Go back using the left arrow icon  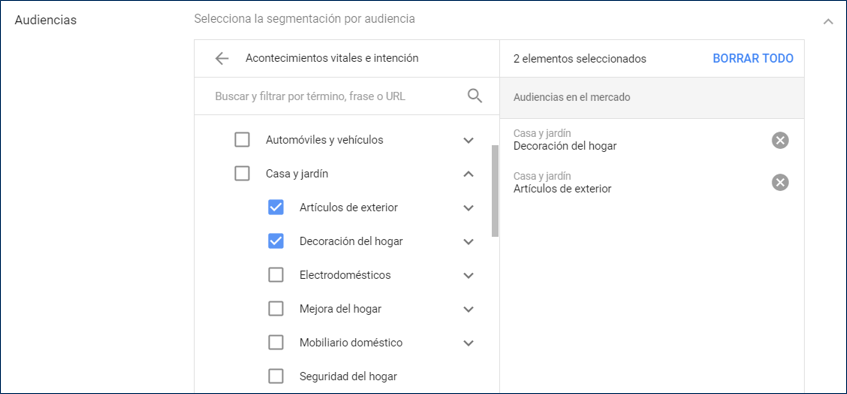pos(221,58)
